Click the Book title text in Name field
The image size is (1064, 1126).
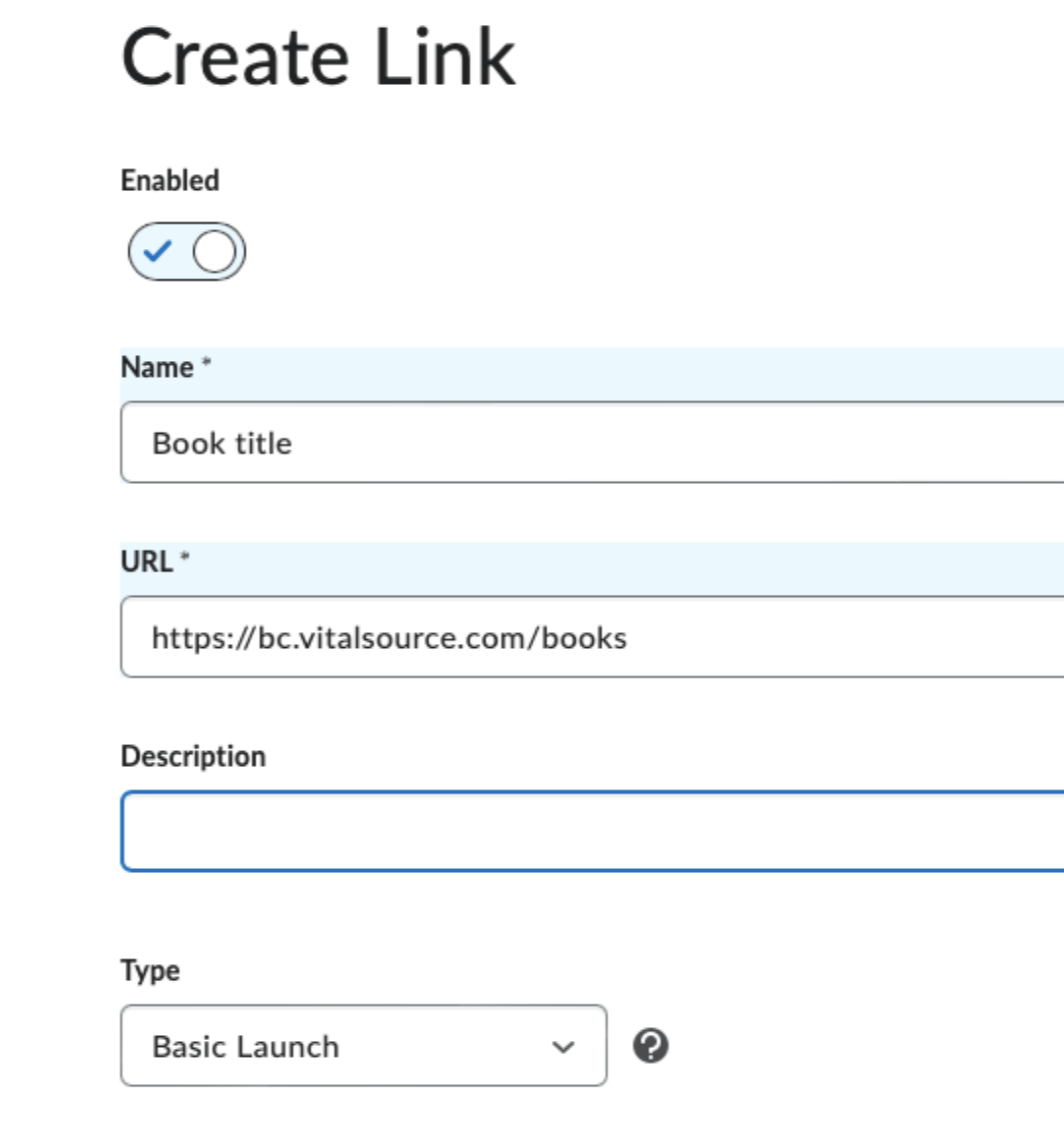[222, 443]
